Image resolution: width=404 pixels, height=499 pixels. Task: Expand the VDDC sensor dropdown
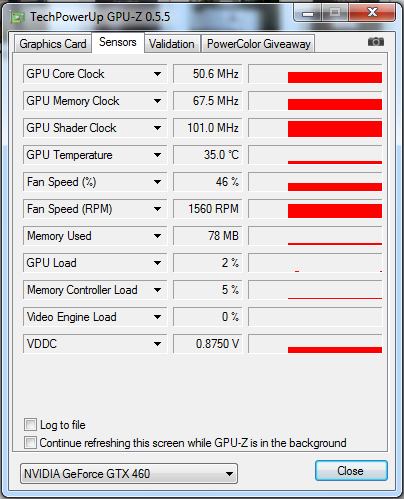(158, 344)
